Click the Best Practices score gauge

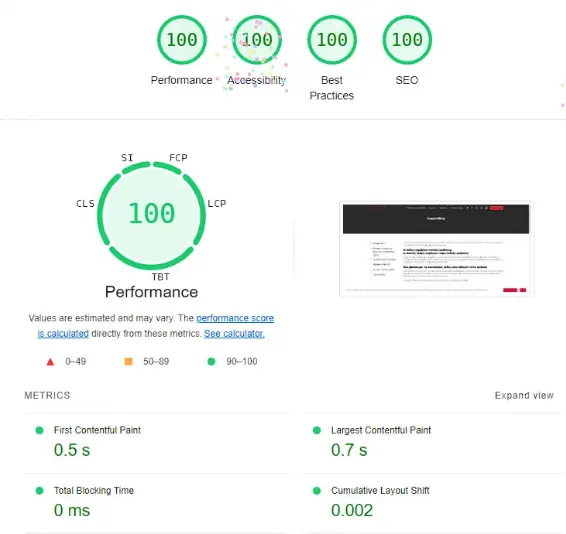pos(332,40)
